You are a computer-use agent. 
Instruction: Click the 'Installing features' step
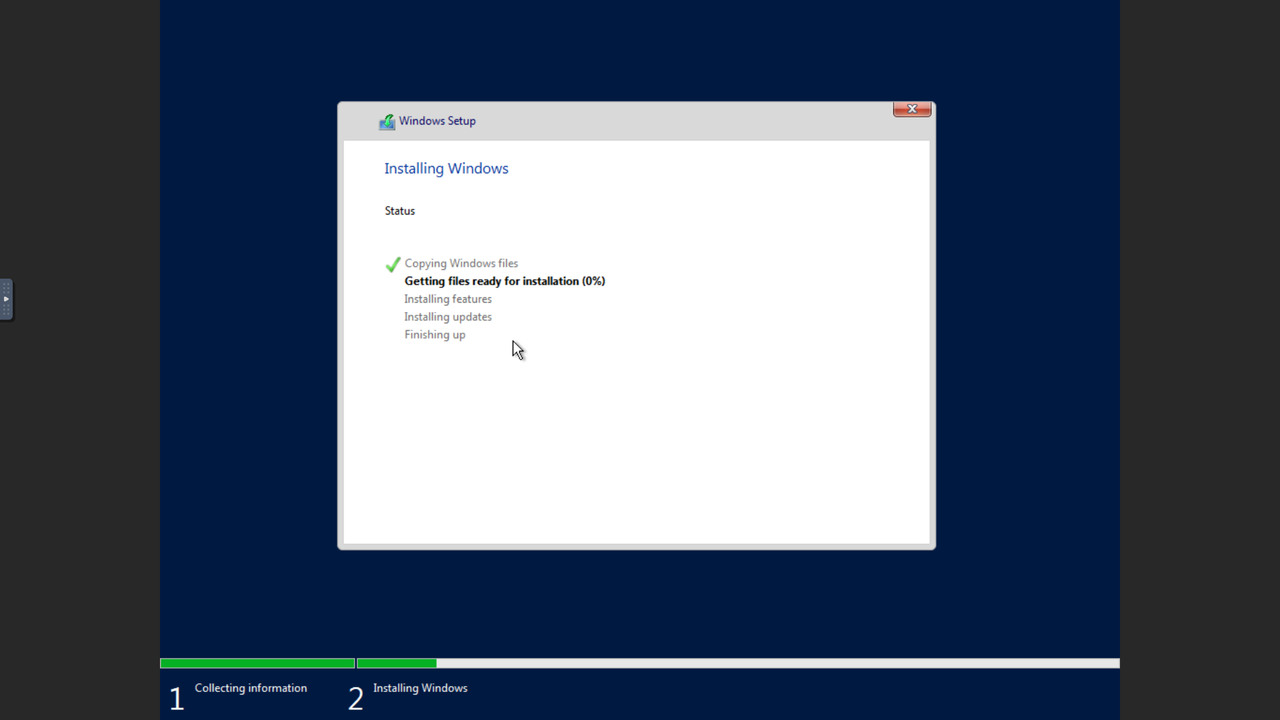pos(448,299)
